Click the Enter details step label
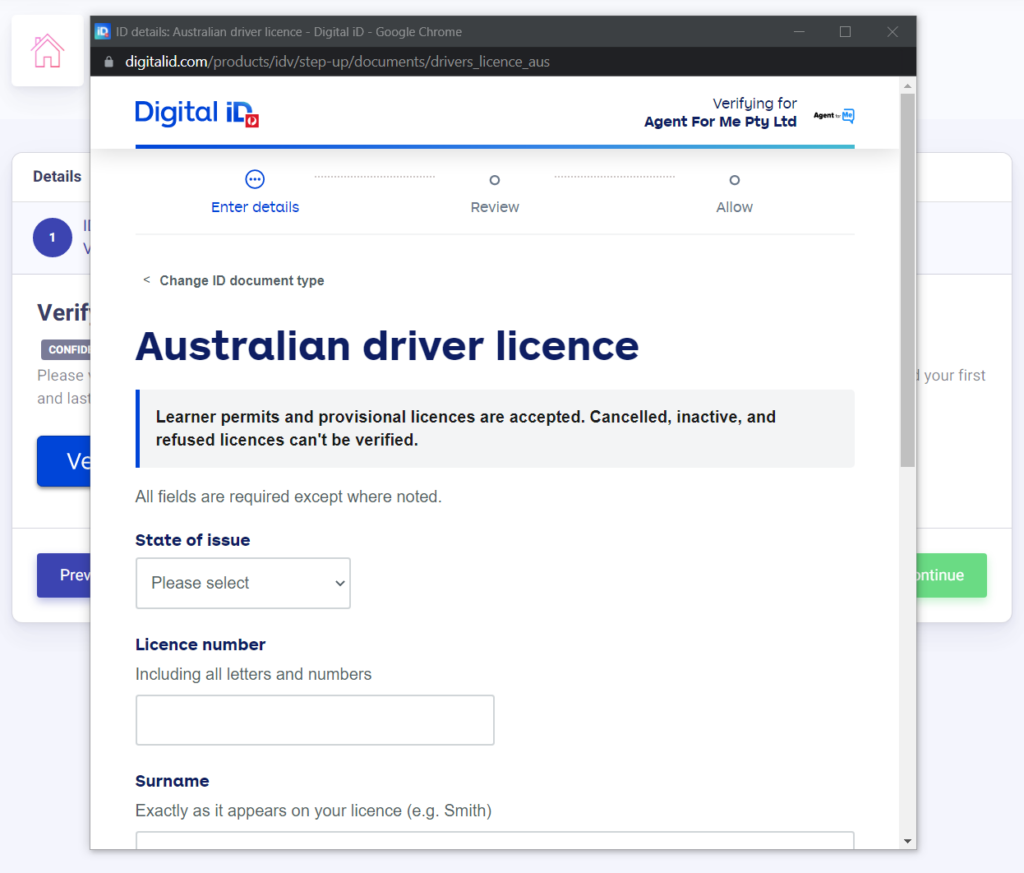 pos(255,207)
